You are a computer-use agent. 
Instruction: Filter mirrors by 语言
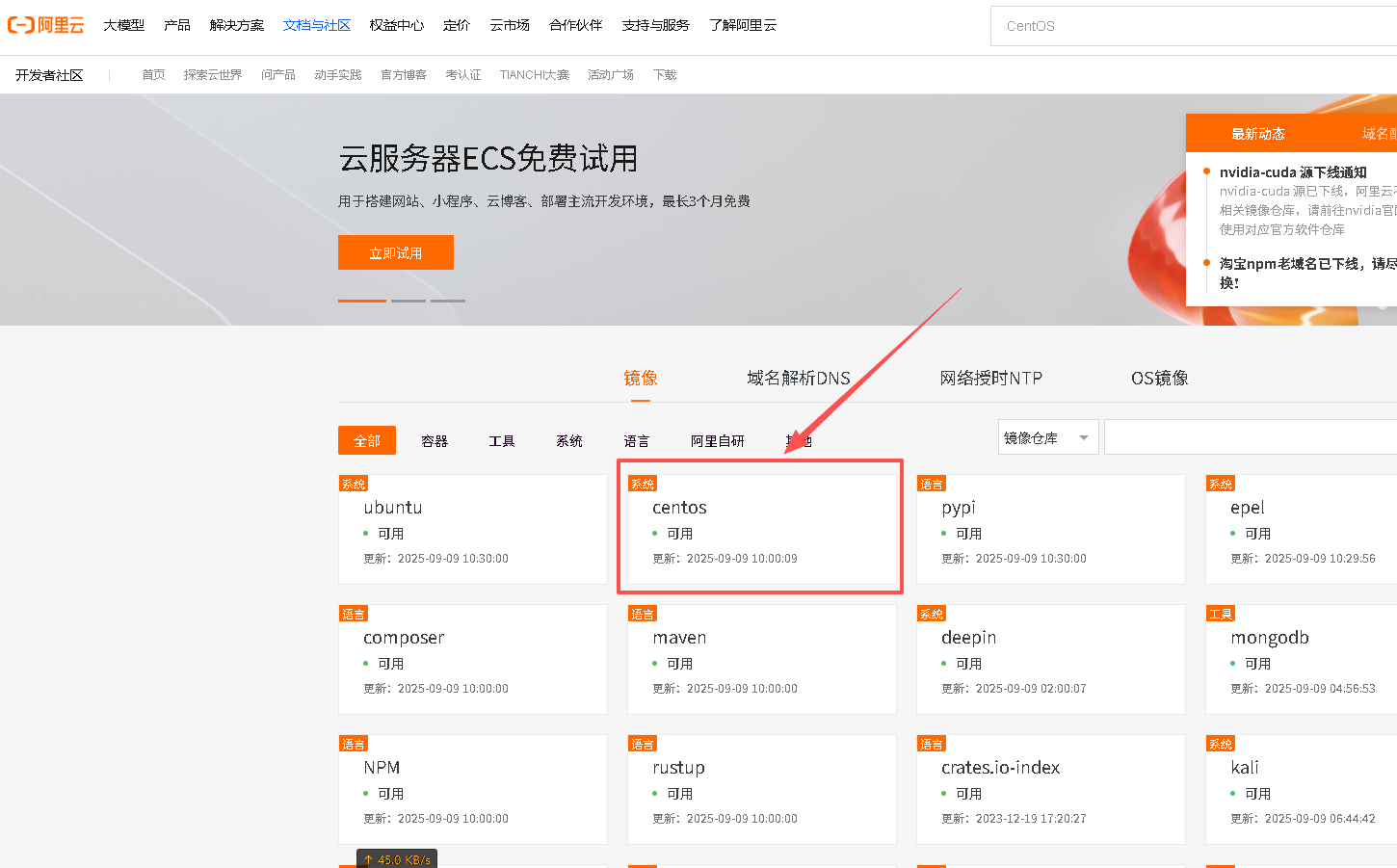coord(637,440)
